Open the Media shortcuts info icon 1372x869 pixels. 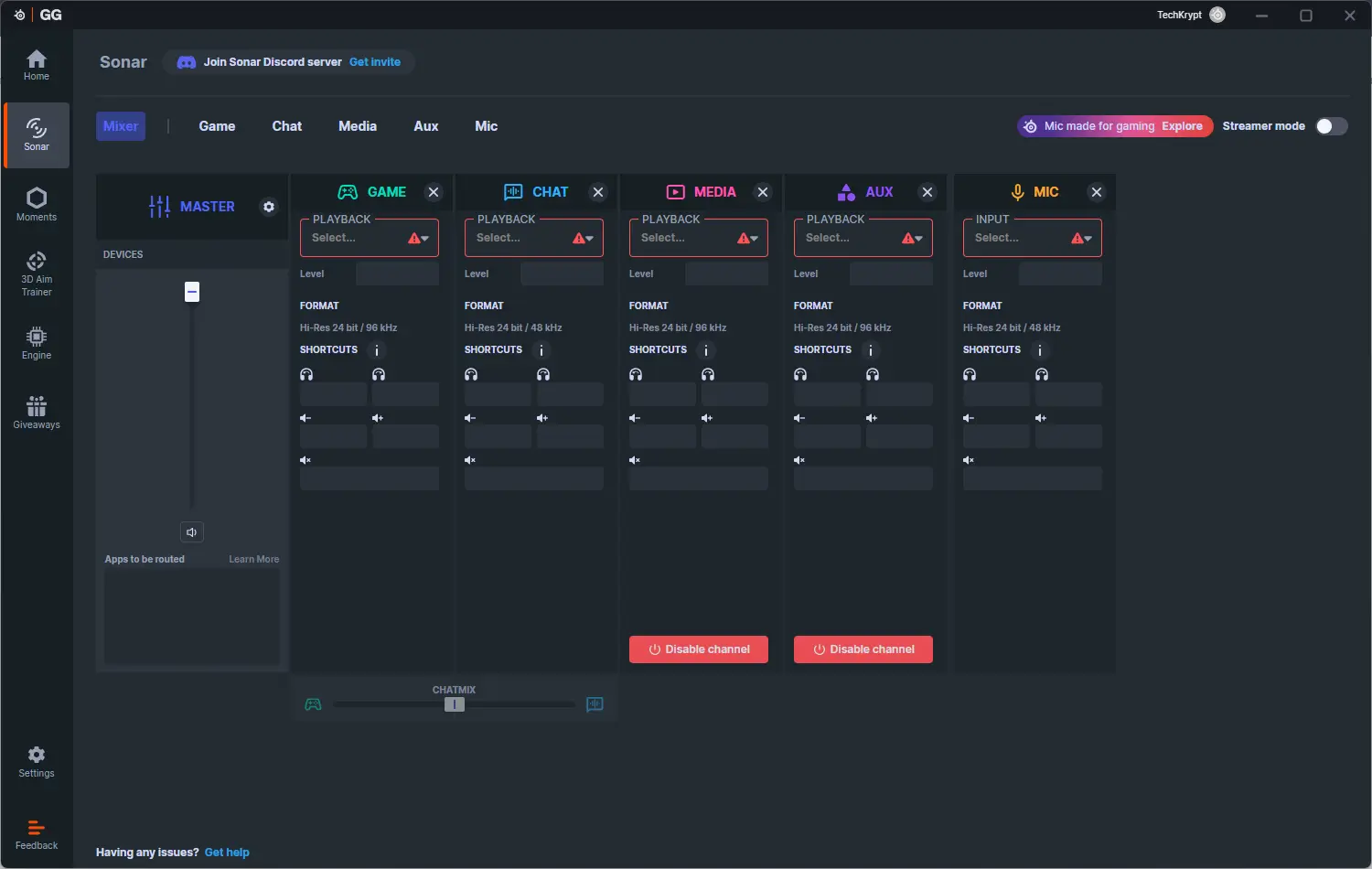click(706, 350)
